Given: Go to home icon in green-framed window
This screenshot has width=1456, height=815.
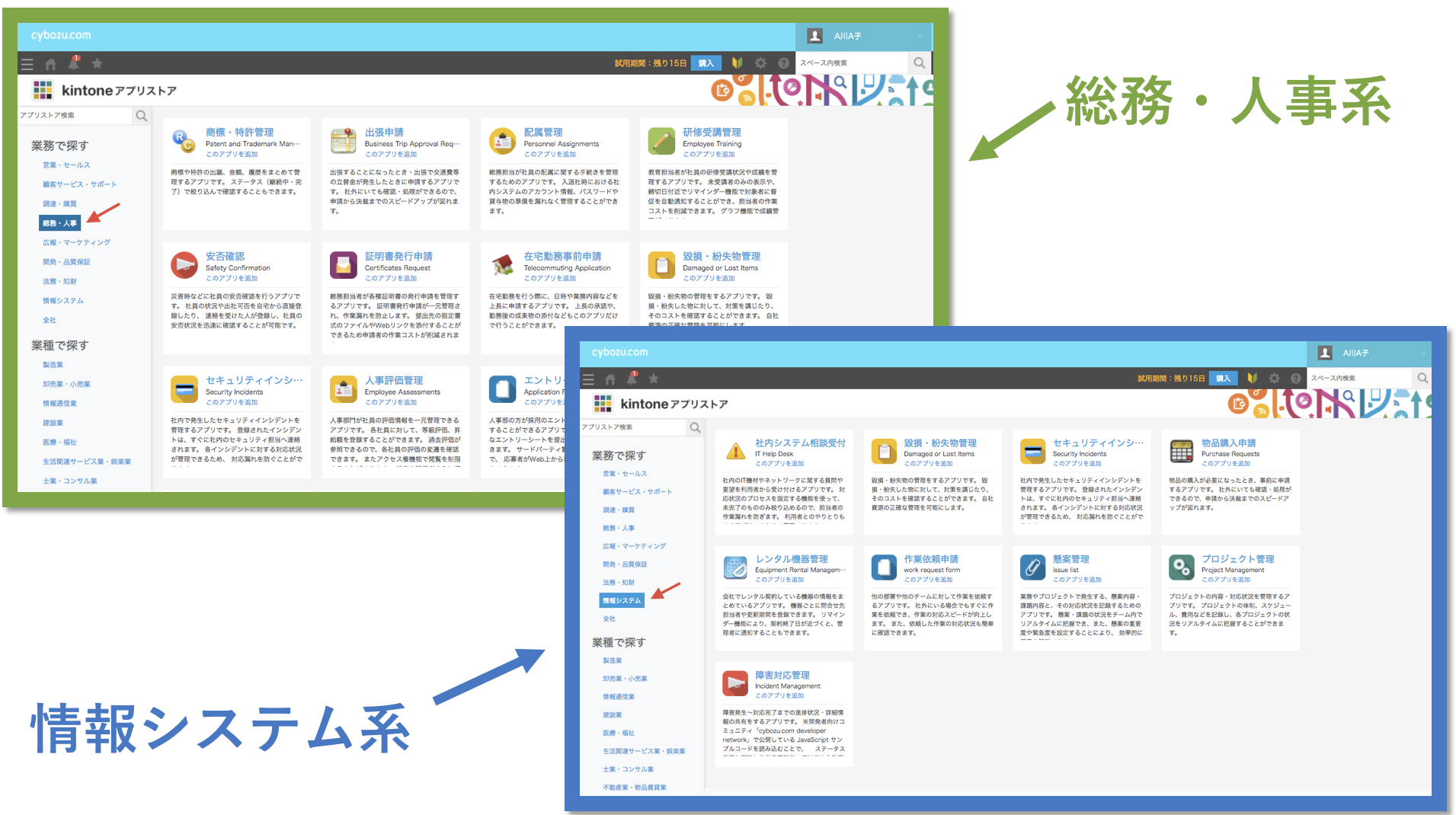Looking at the screenshot, I should (50, 64).
